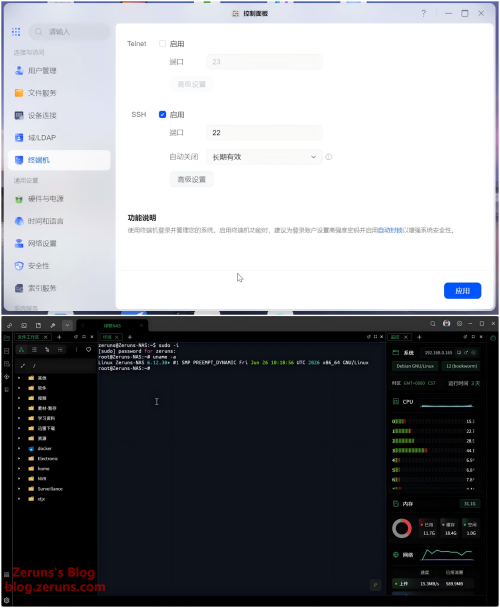Select the list view icon in file toolbar
Screen dimensions: 500x608
pos(34,350)
